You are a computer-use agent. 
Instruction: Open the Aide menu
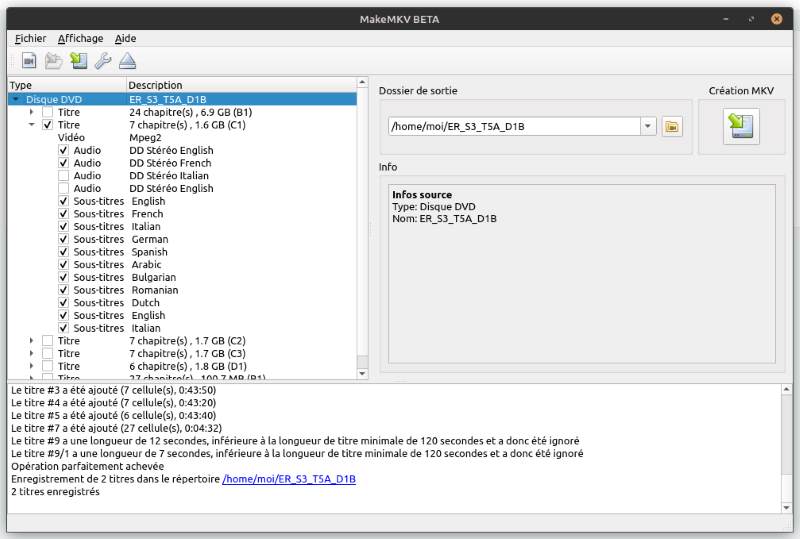tap(126, 38)
